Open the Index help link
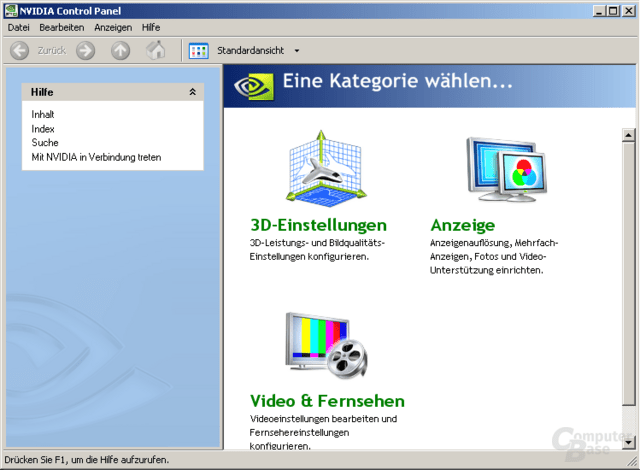 click(43, 129)
